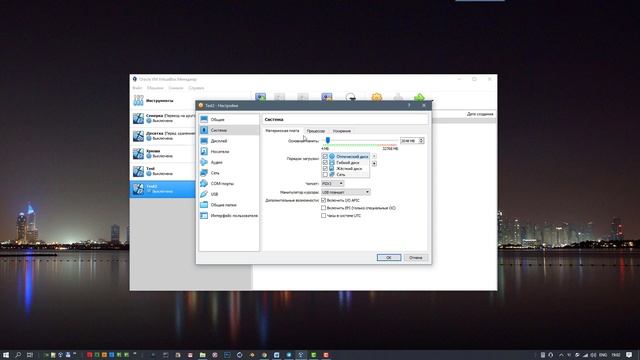Select the Хромо virtual machine
Screen dimensions: 640x360
click(163, 153)
